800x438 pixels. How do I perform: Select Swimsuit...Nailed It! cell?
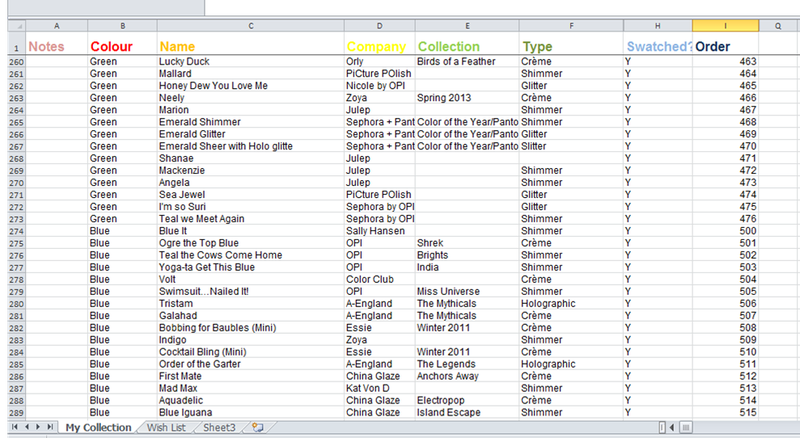point(251,291)
